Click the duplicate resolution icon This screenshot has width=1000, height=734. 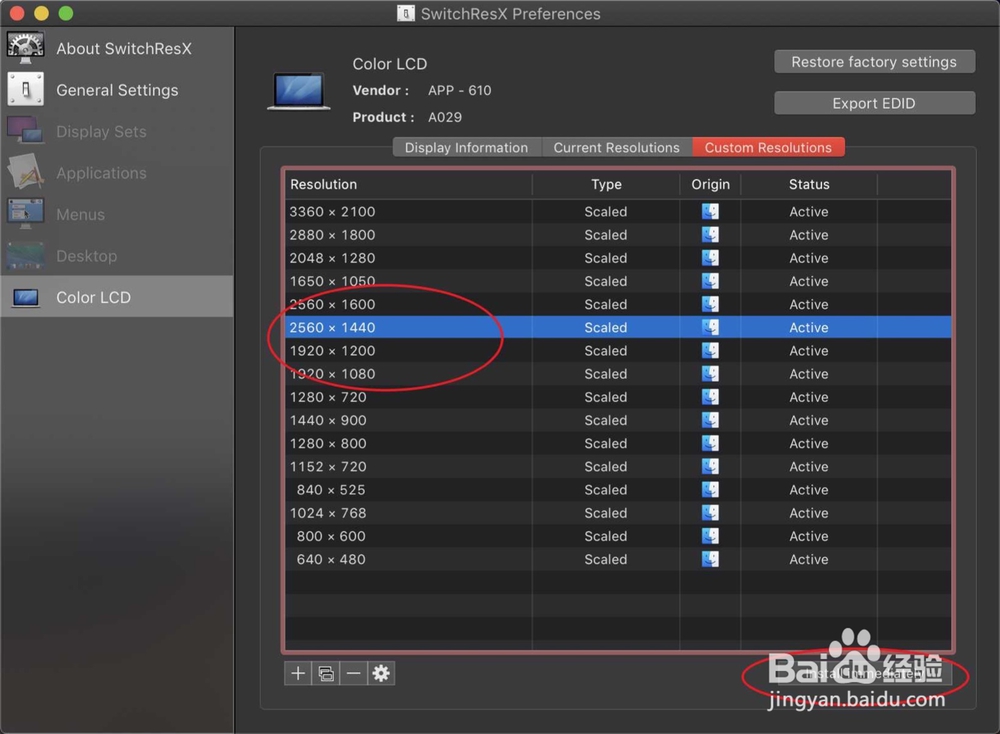tap(326, 673)
